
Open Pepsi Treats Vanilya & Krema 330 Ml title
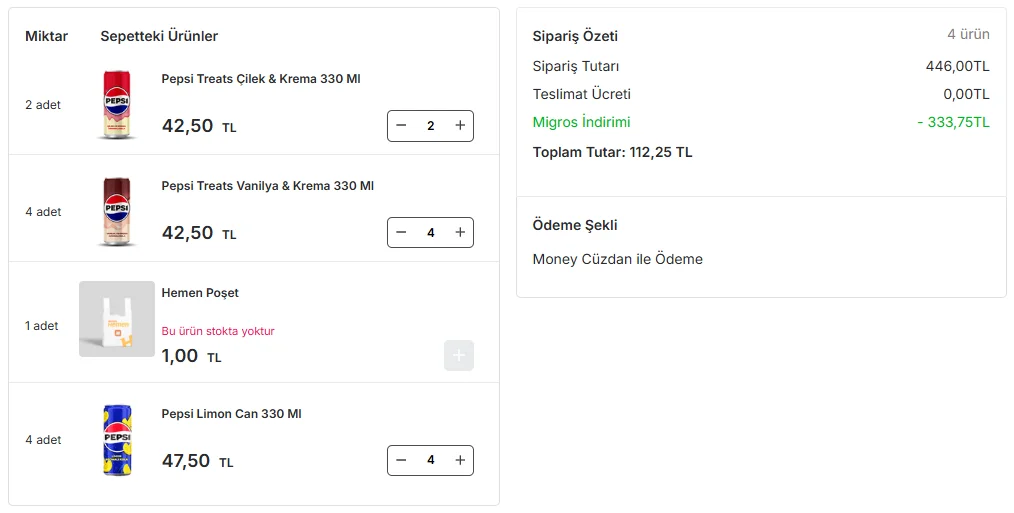[x=268, y=186]
